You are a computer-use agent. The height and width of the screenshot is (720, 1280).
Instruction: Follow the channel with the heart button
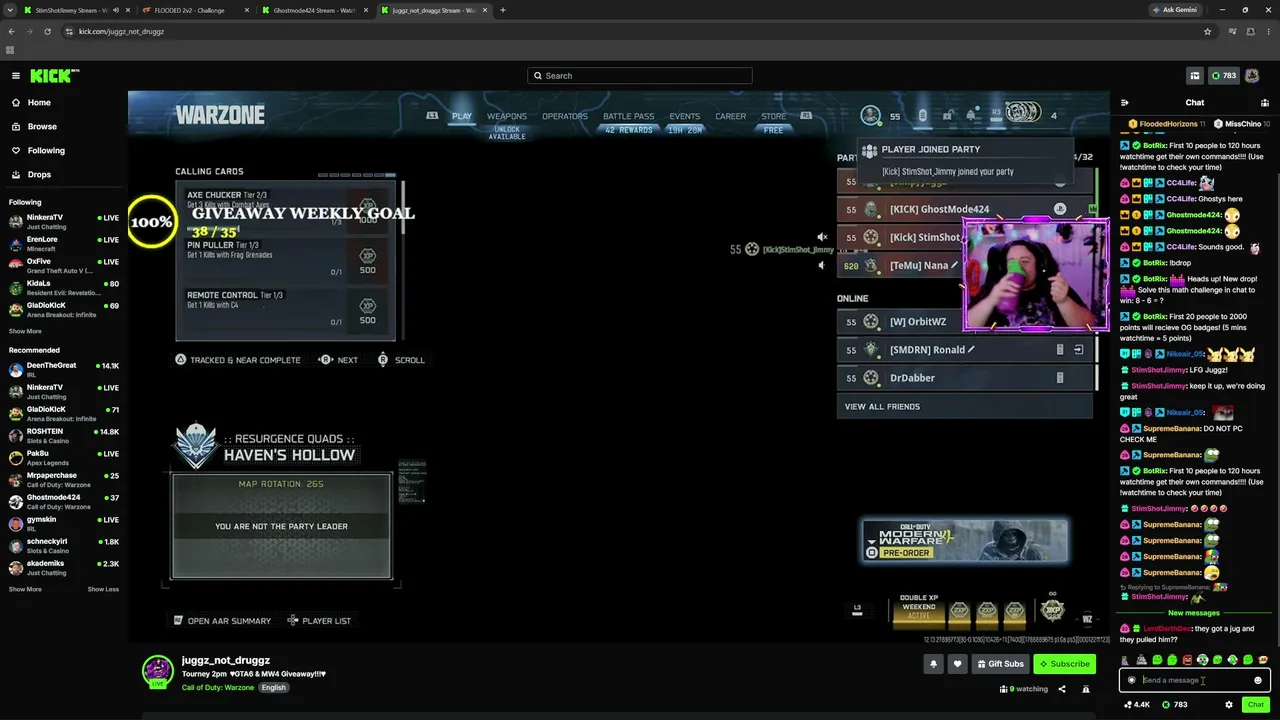click(957, 664)
